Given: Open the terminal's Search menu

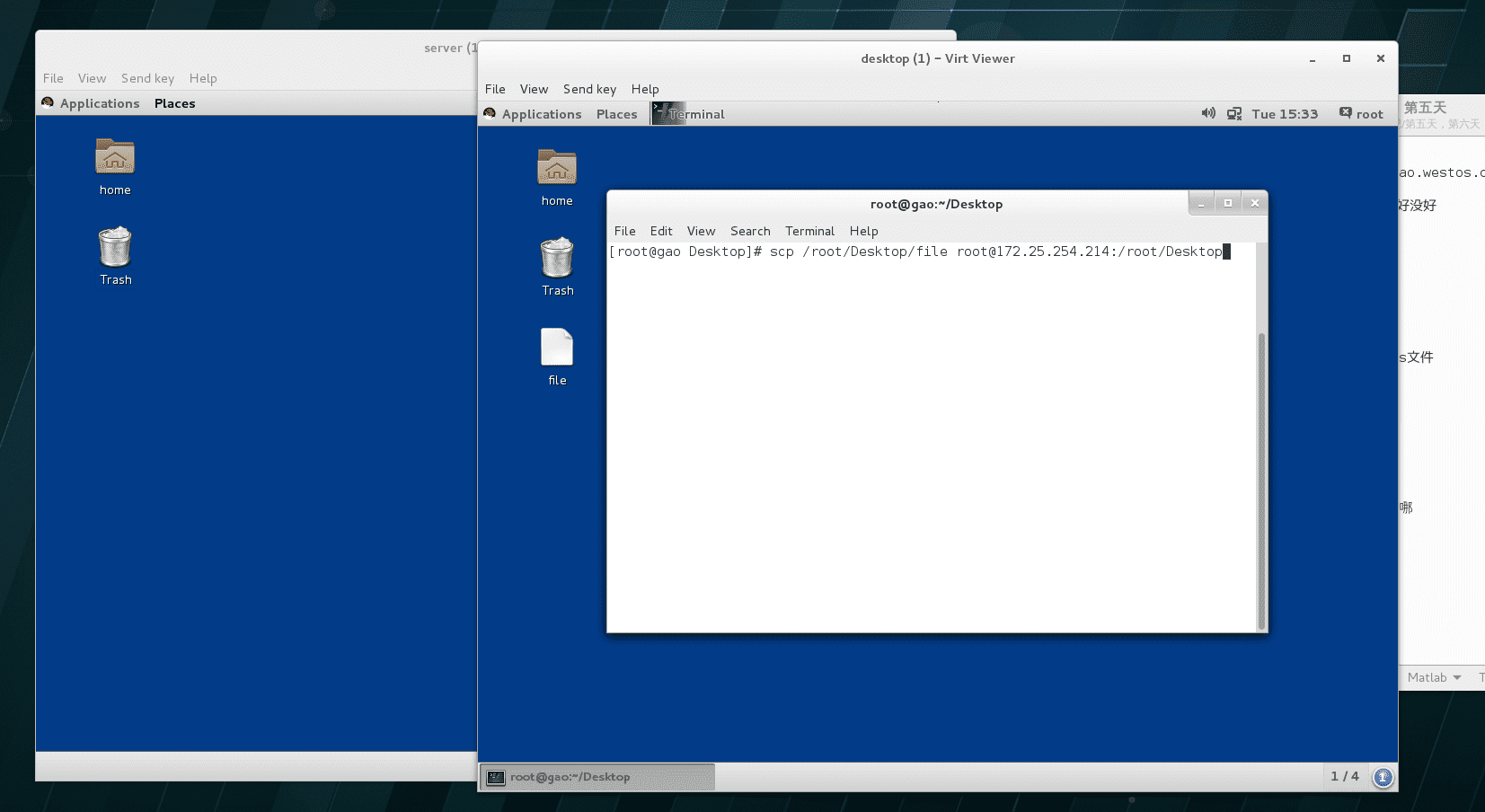Looking at the screenshot, I should 750,231.
